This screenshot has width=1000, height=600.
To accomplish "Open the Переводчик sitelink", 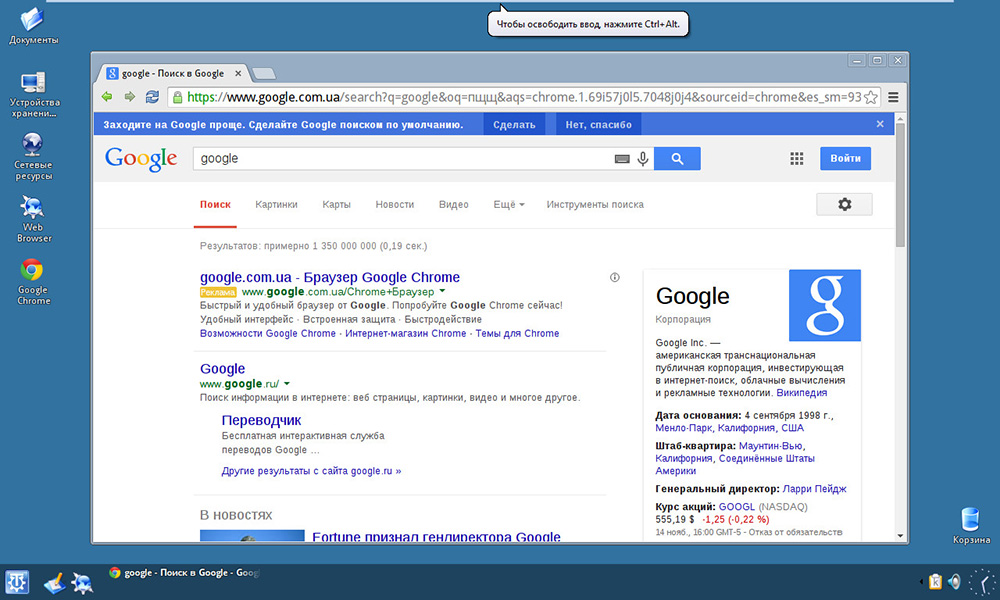I will [x=261, y=420].
